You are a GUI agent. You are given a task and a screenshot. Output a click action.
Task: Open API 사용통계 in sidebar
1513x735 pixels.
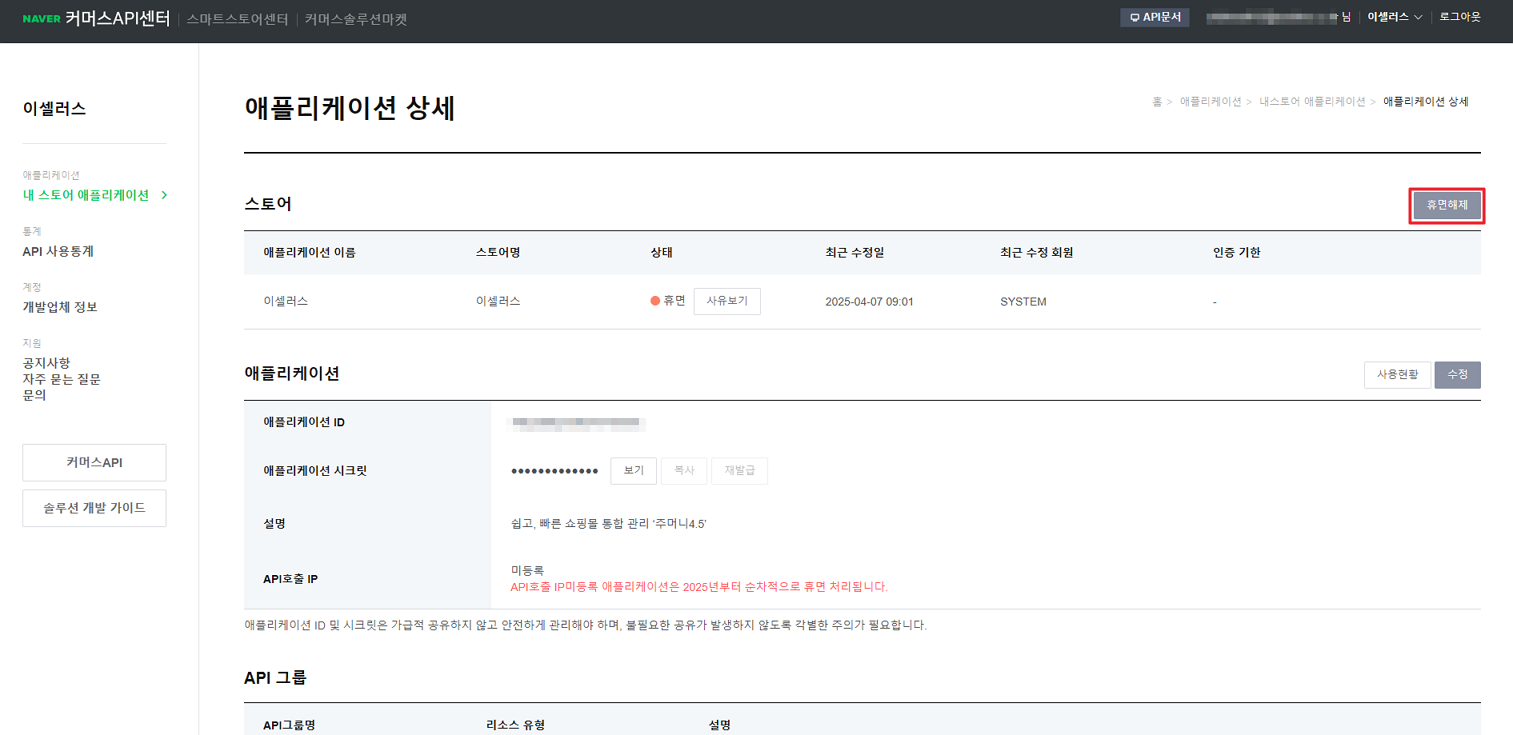click(58, 251)
